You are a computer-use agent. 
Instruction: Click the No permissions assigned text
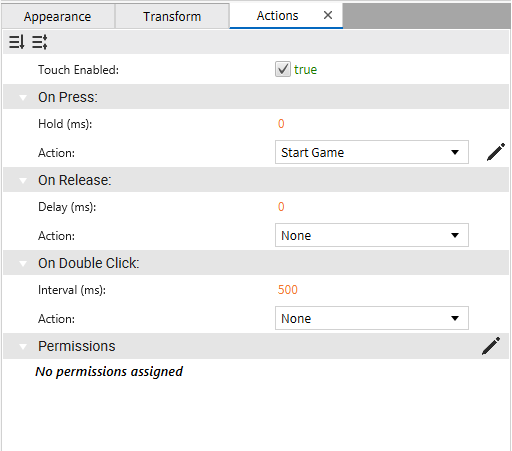109,371
